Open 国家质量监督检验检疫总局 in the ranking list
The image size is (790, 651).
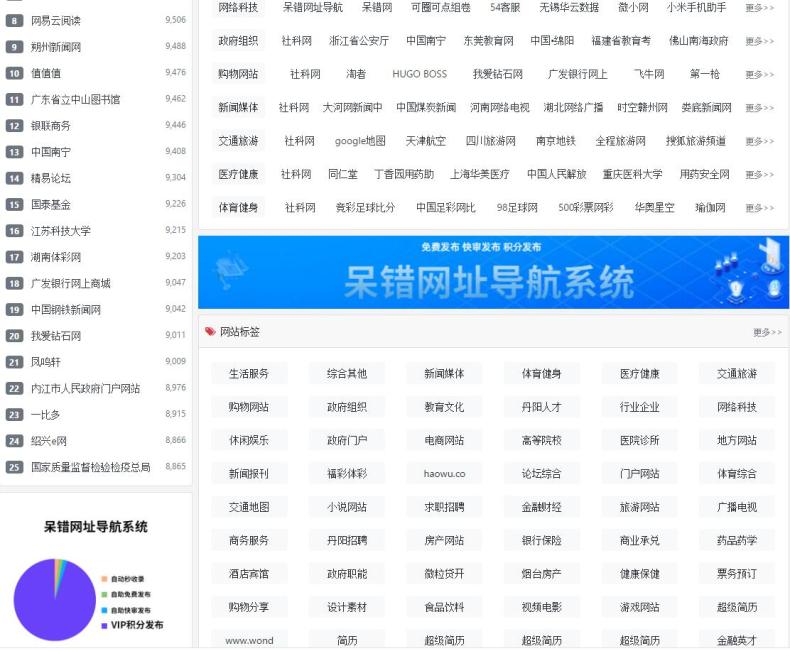click(x=90, y=467)
